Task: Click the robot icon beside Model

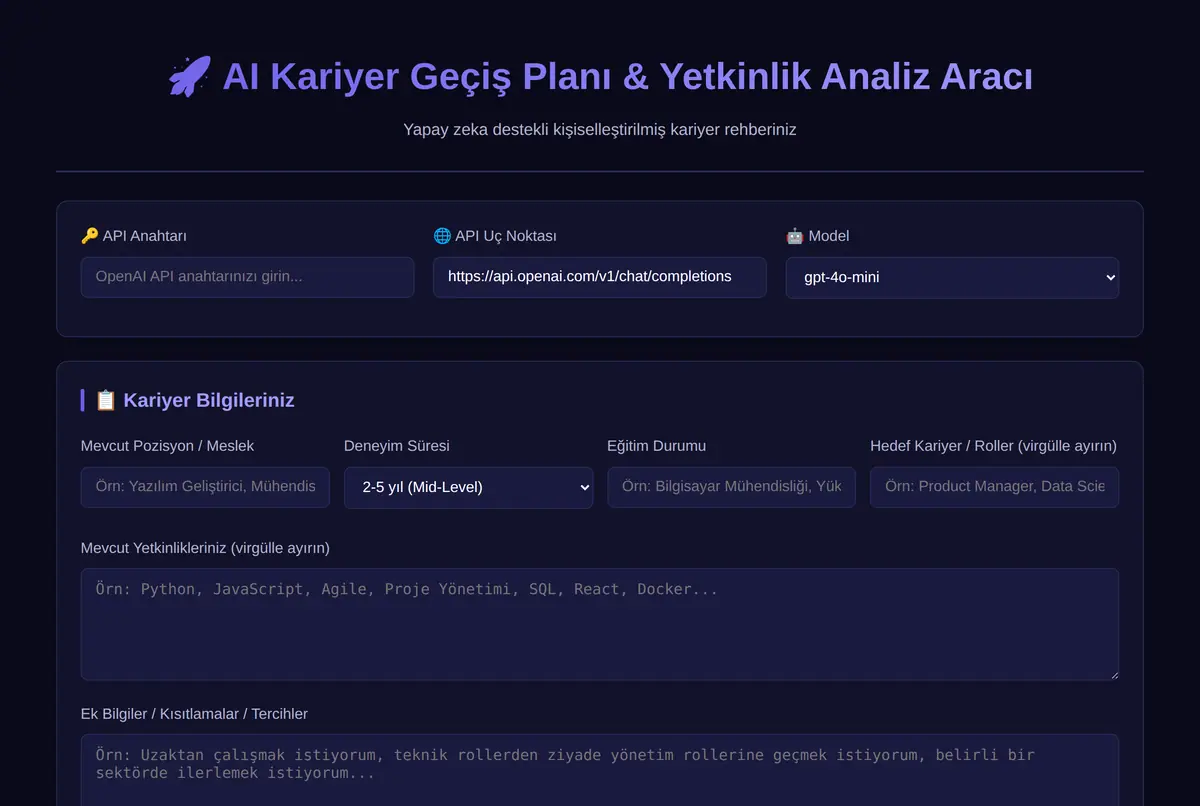Action: coord(795,236)
